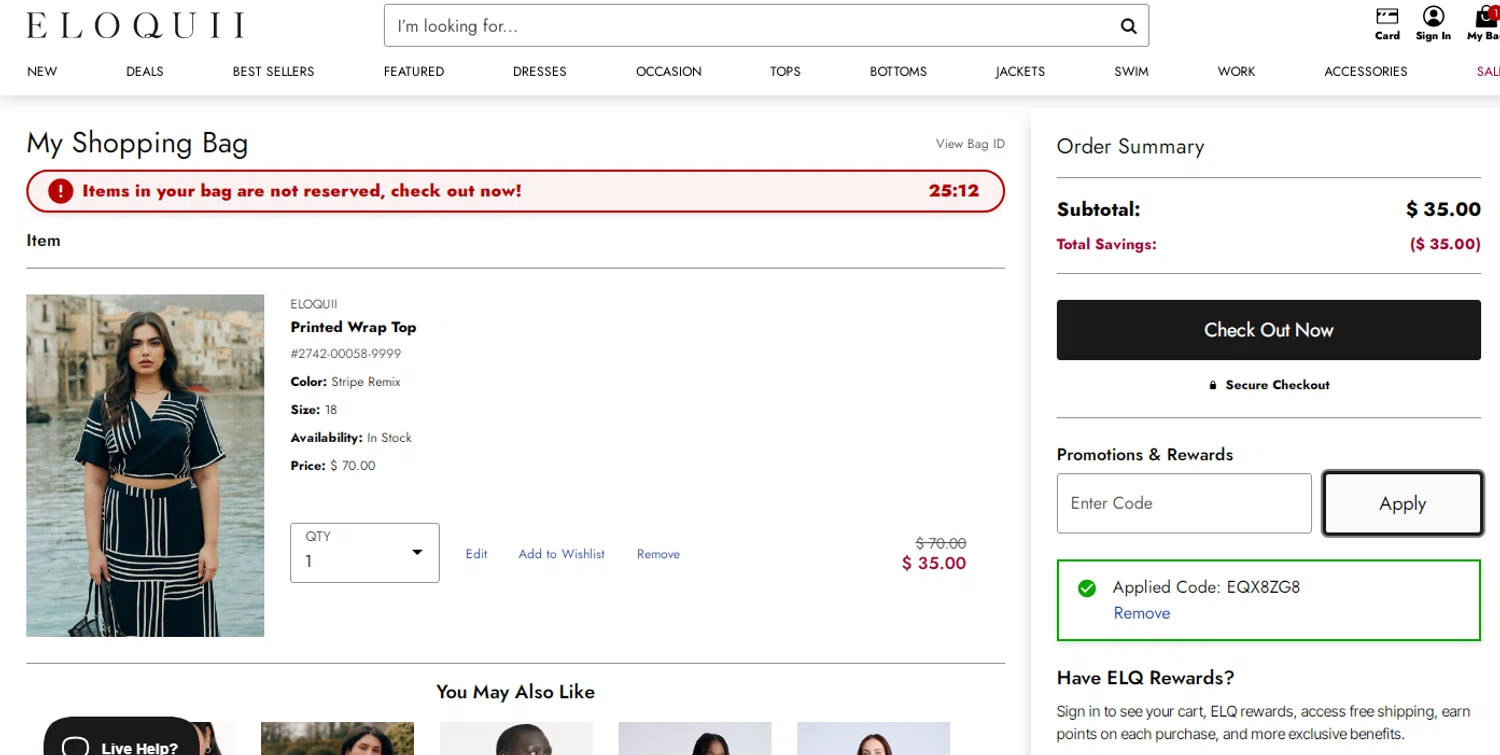This screenshot has width=1500, height=755.
Task: Open the SWIM menu
Action: pyautogui.click(x=1132, y=72)
